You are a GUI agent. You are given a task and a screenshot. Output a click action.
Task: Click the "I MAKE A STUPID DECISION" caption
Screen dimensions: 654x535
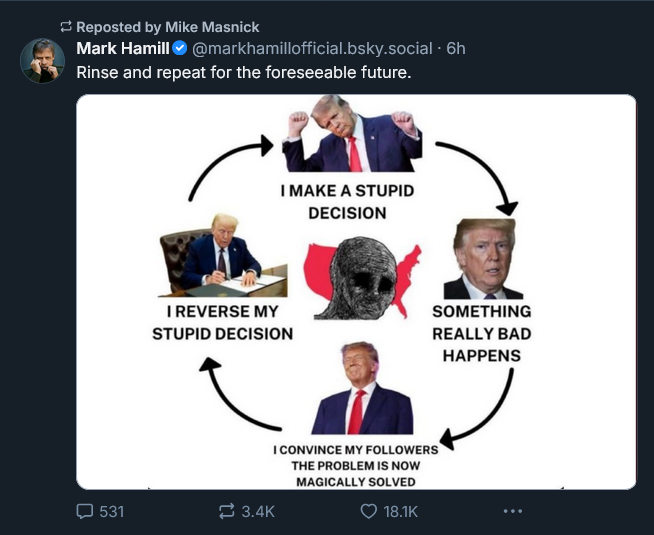[x=347, y=201]
